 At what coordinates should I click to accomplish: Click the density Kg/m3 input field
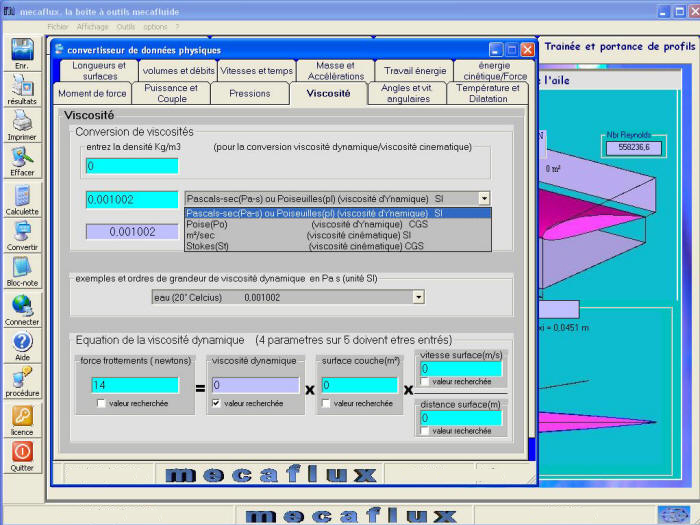(132, 166)
